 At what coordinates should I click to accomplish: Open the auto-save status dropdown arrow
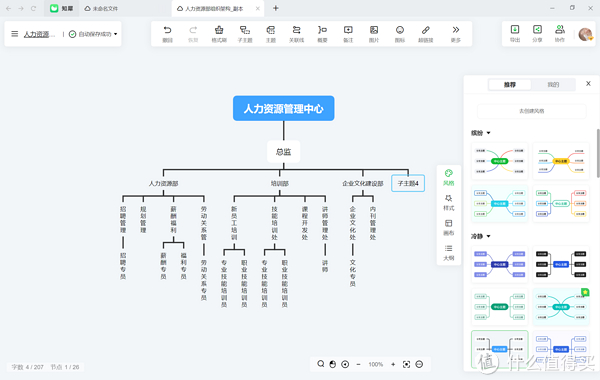116,34
